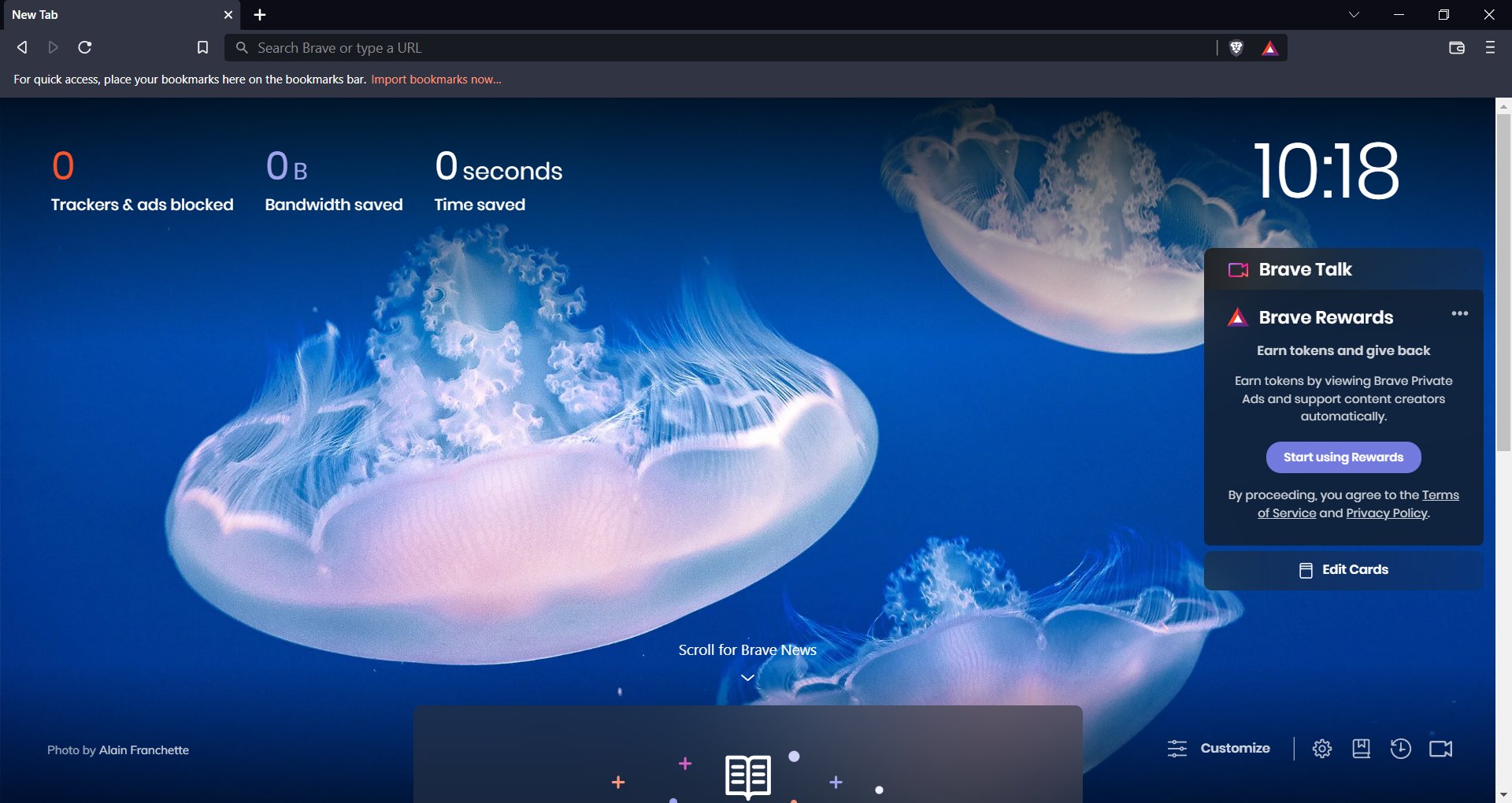
Task: Open Brave Rewards three-dot options menu
Action: tap(1459, 313)
